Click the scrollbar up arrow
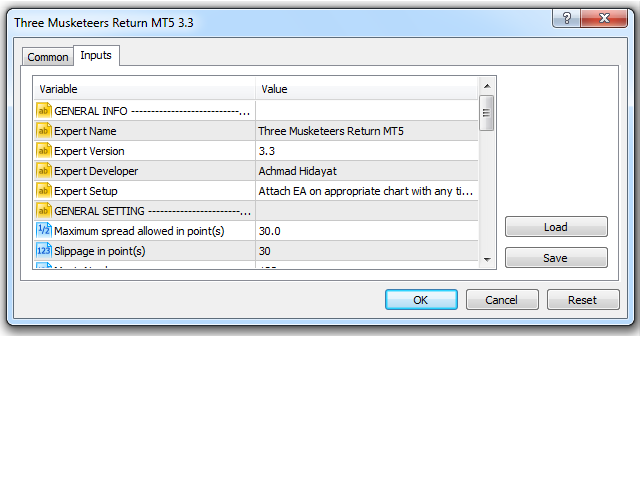The image size is (640, 480). pos(487,86)
